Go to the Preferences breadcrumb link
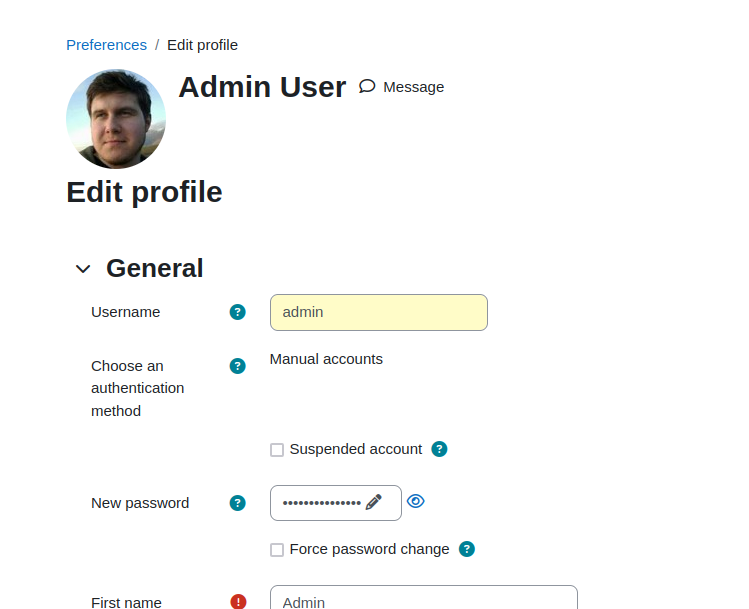749x609 pixels. 107,45
